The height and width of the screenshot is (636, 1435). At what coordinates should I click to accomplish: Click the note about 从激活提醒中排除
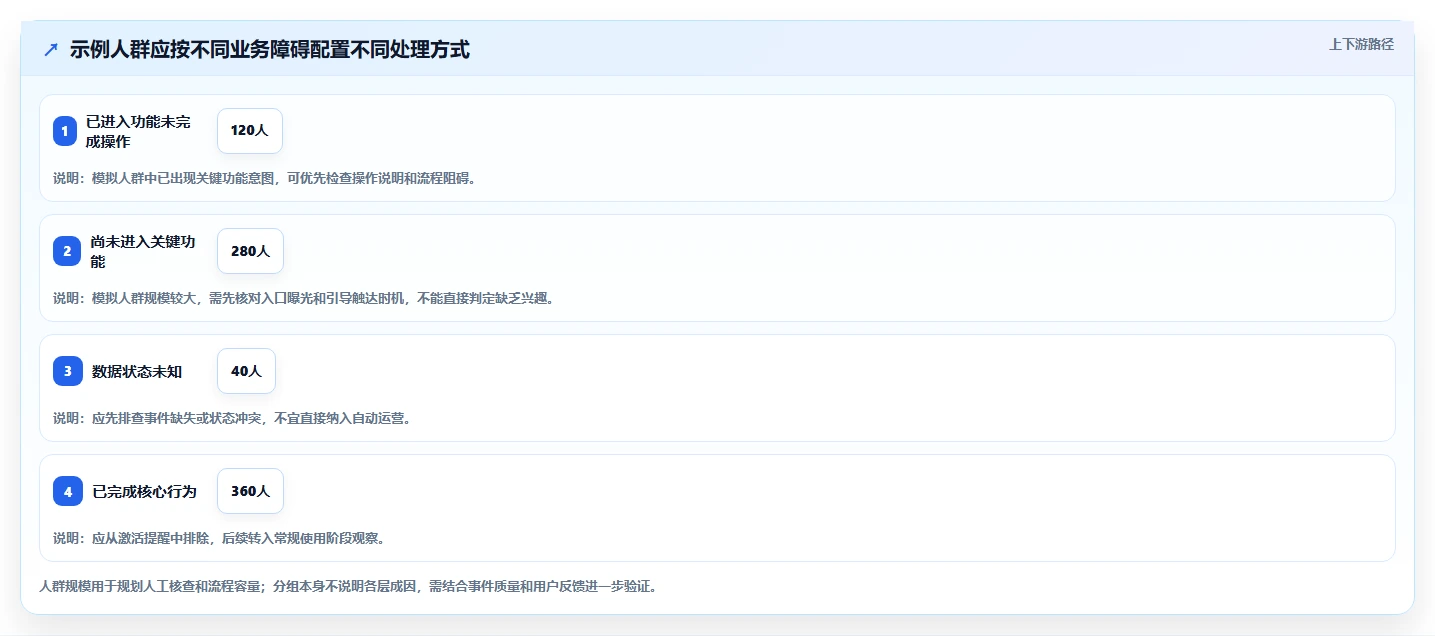pyautogui.click(x=219, y=538)
